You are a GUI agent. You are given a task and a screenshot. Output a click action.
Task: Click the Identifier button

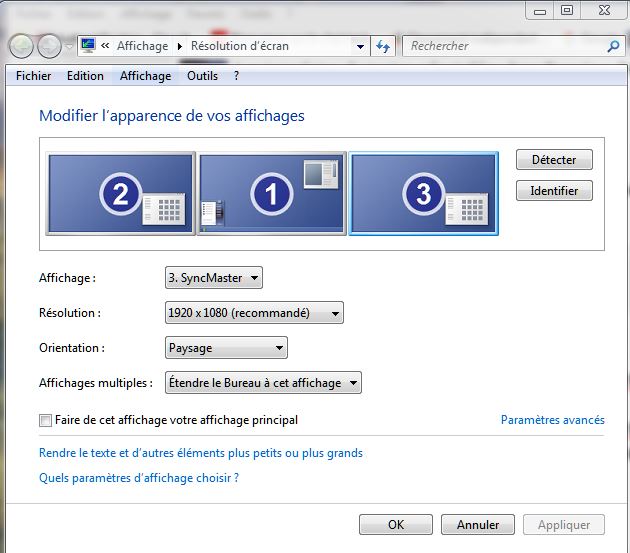554,190
